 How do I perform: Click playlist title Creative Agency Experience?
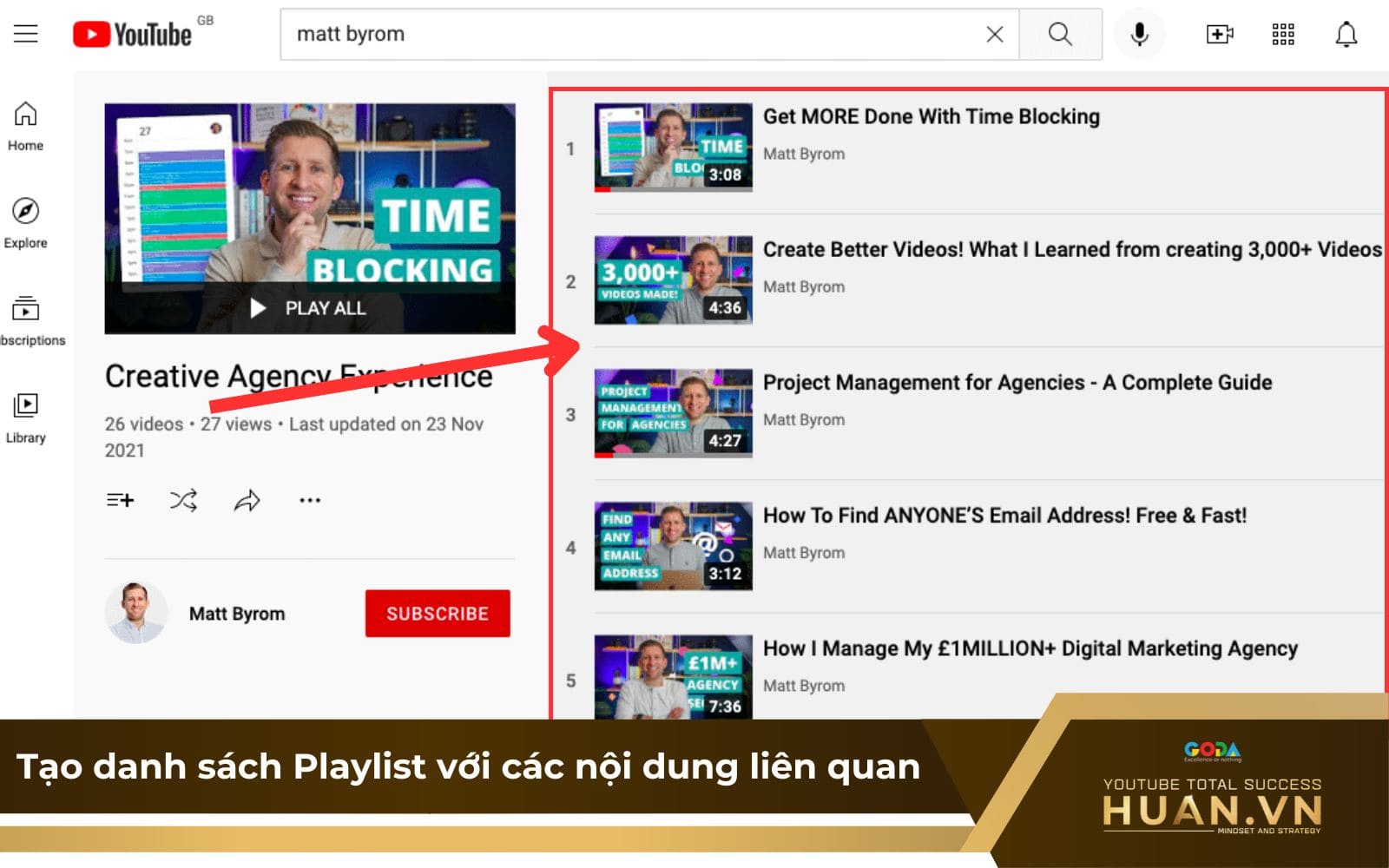299,377
